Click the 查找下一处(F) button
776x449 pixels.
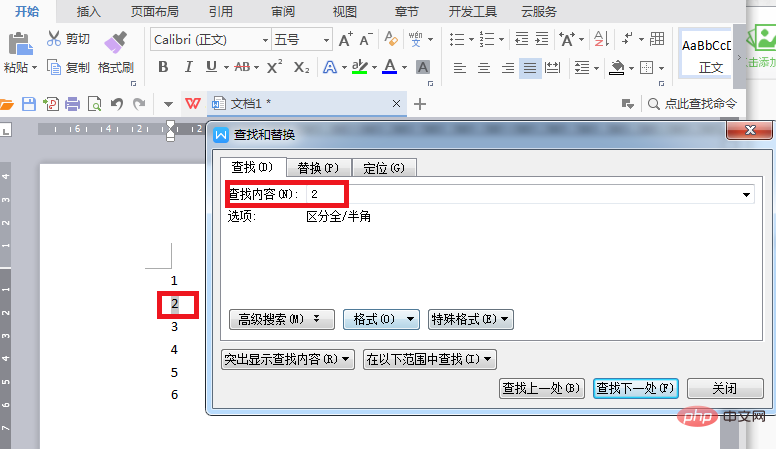point(635,389)
